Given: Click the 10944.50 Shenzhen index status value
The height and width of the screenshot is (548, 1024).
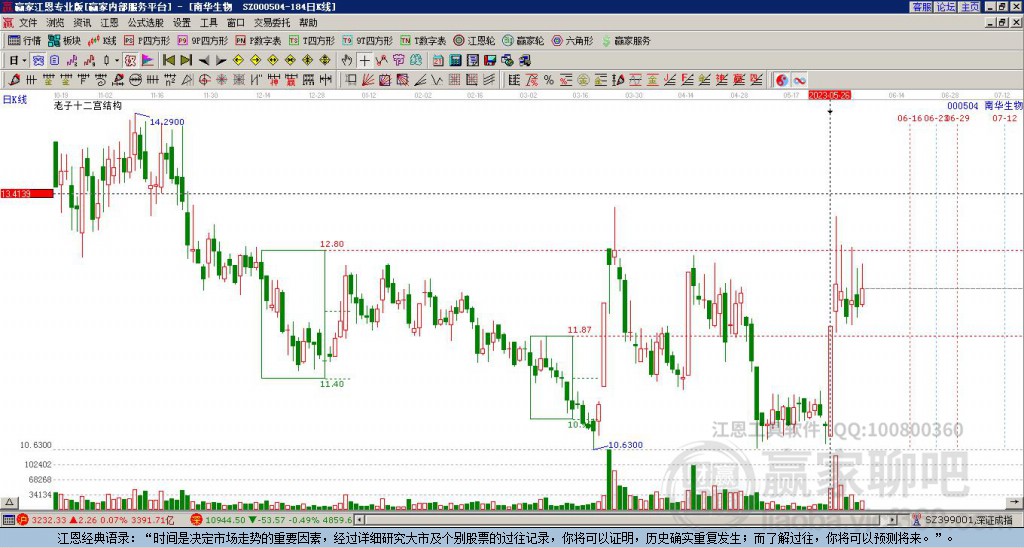Looking at the screenshot, I should [x=225, y=520].
